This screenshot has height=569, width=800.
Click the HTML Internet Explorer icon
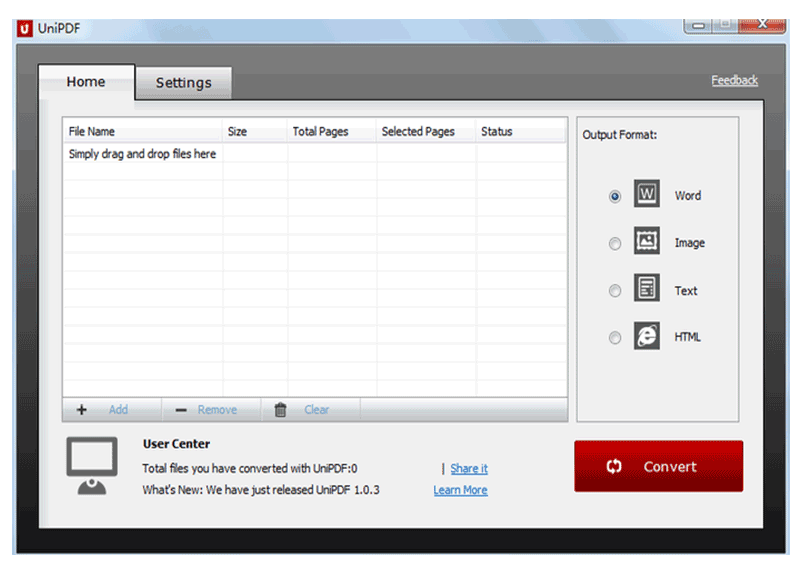(646, 336)
